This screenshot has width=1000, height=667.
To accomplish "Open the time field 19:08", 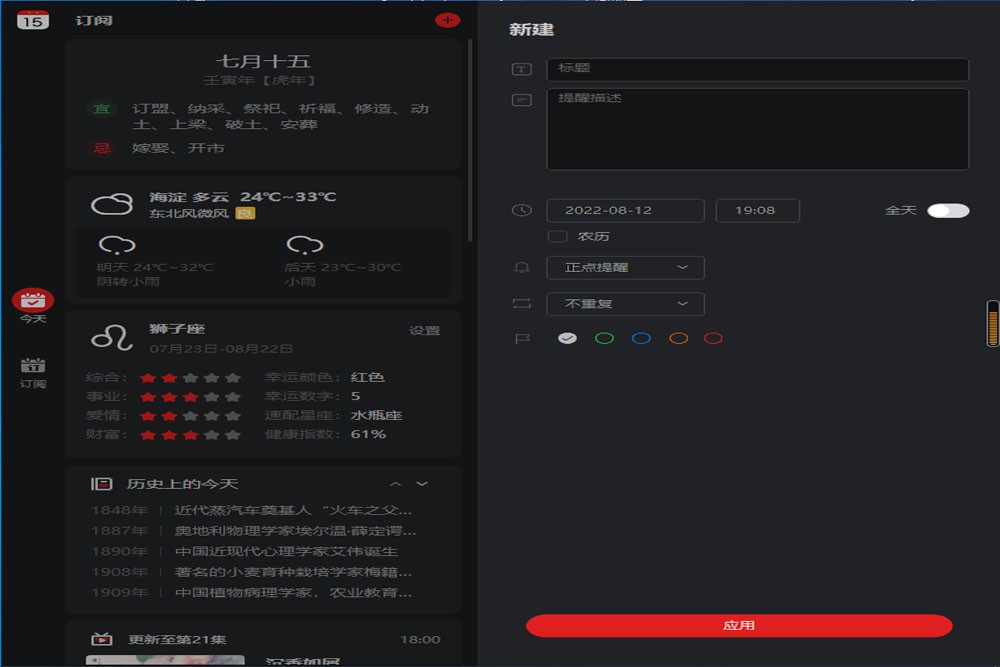I will 758,210.
